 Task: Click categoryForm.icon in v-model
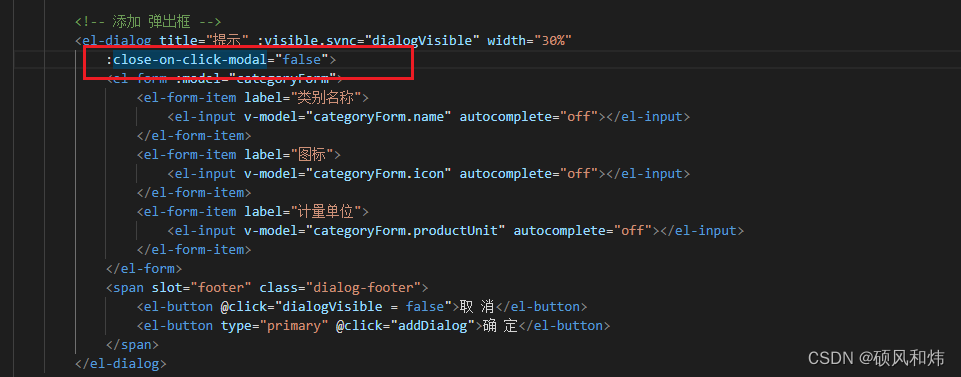click(378, 173)
